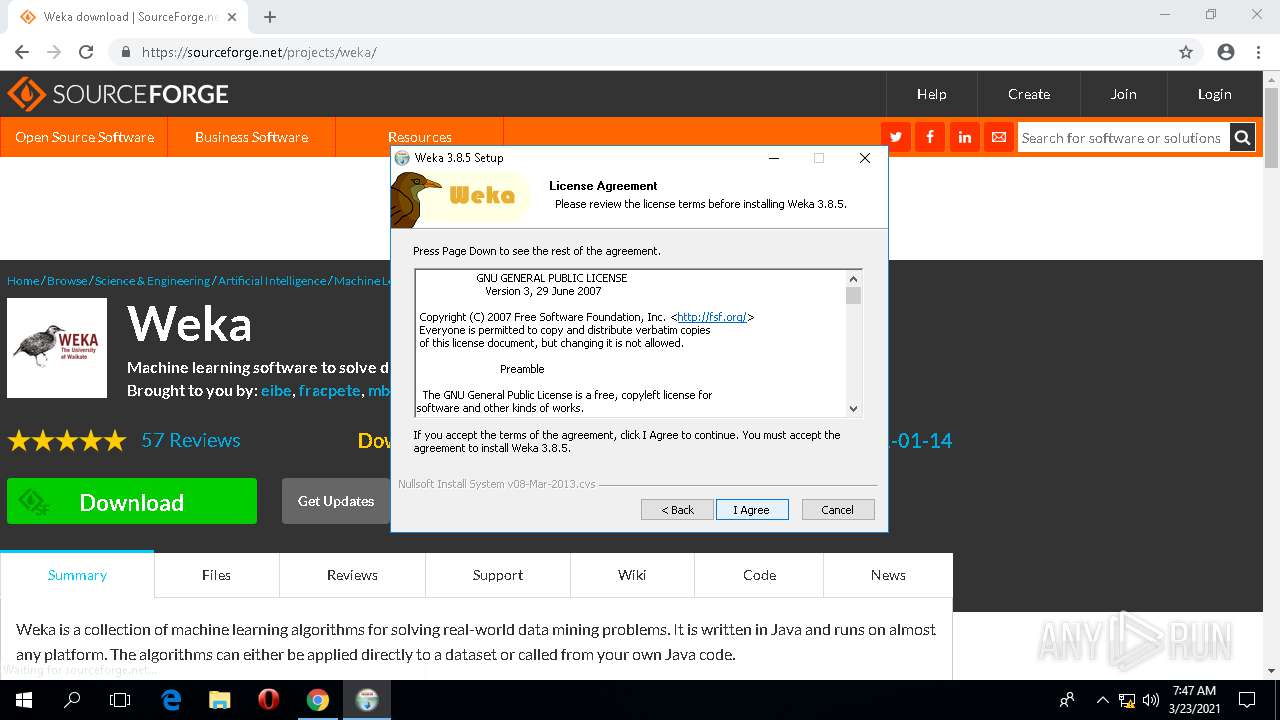View site security lock icon
This screenshot has height=720, width=1280.
[126, 52]
